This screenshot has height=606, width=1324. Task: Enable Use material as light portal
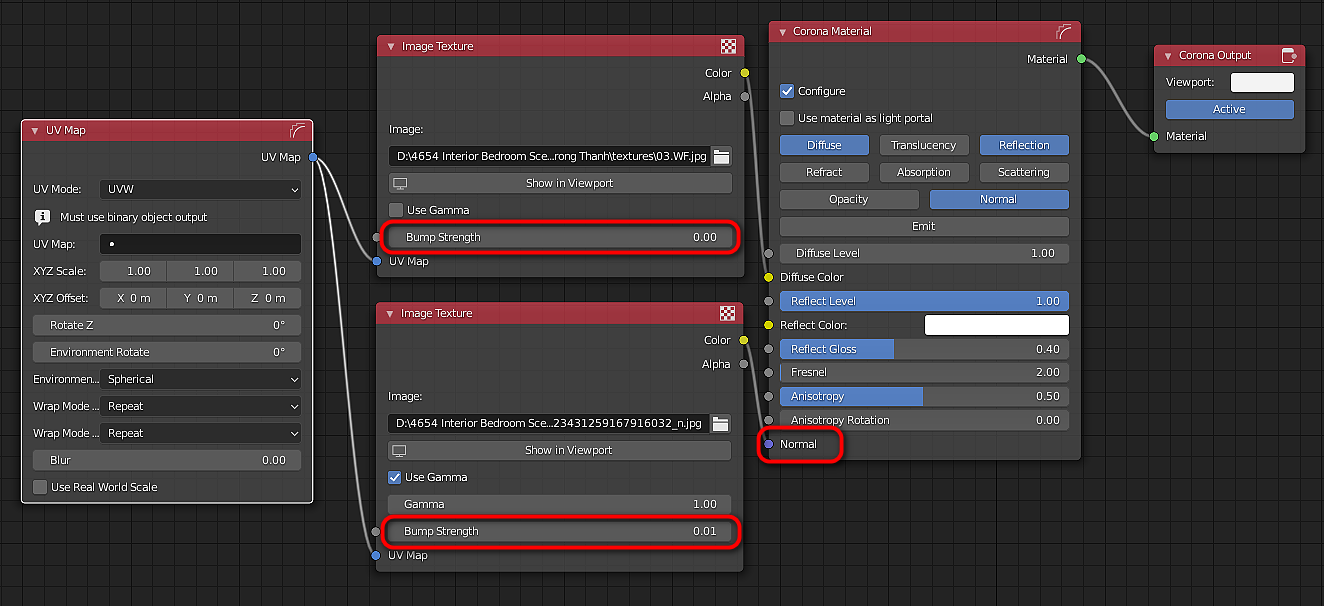click(787, 118)
